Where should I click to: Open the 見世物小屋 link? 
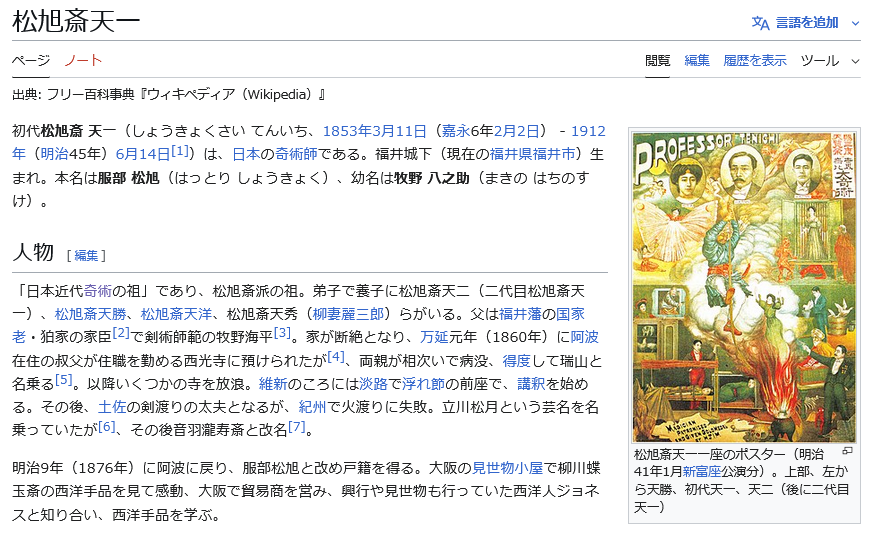click(507, 468)
